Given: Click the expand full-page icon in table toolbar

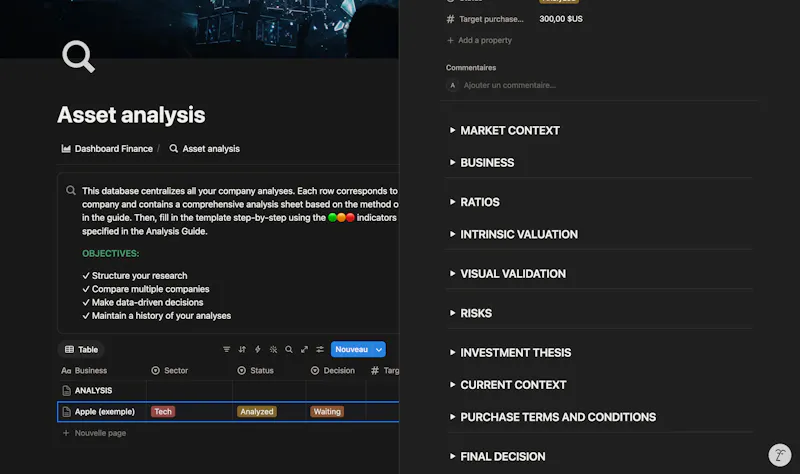Looking at the screenshot, I should tap(305, 350).
